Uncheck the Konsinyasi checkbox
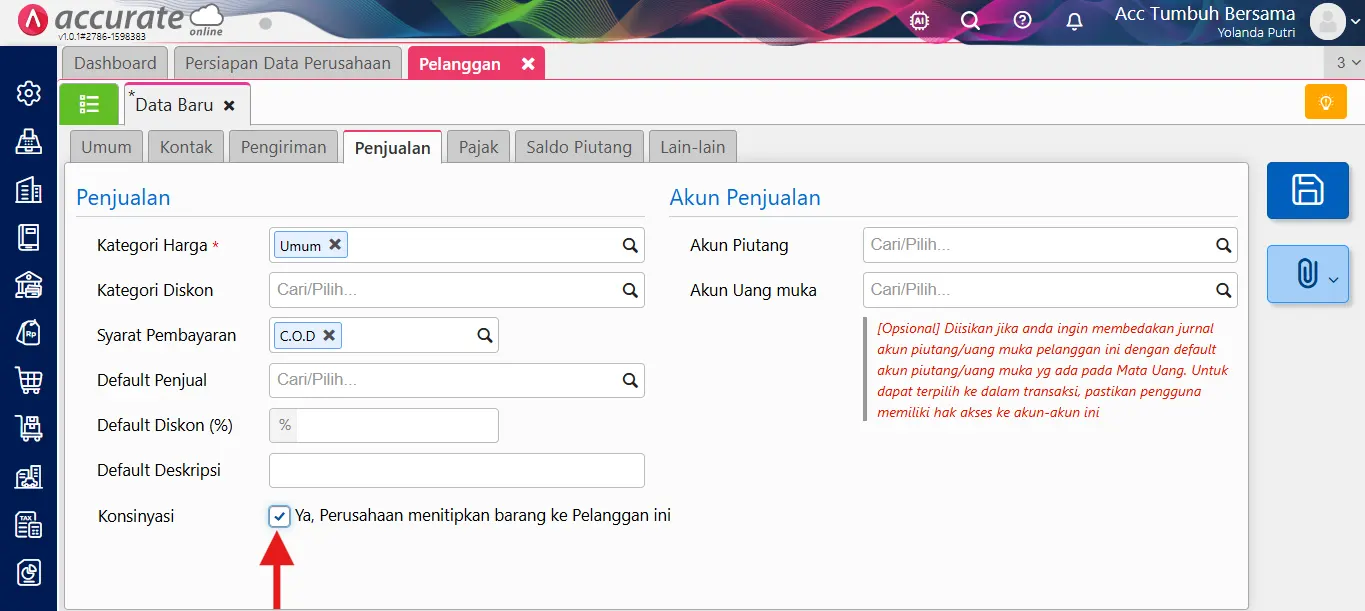Image resolution: width=1365 pixels, height=611 pixels. pyautogui.click(x=279, y=515)
